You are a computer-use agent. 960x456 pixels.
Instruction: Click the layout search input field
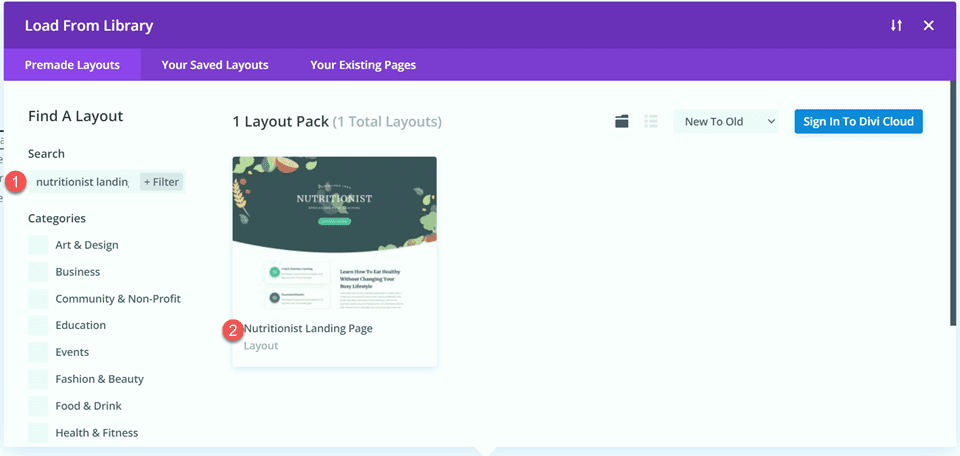82,182
